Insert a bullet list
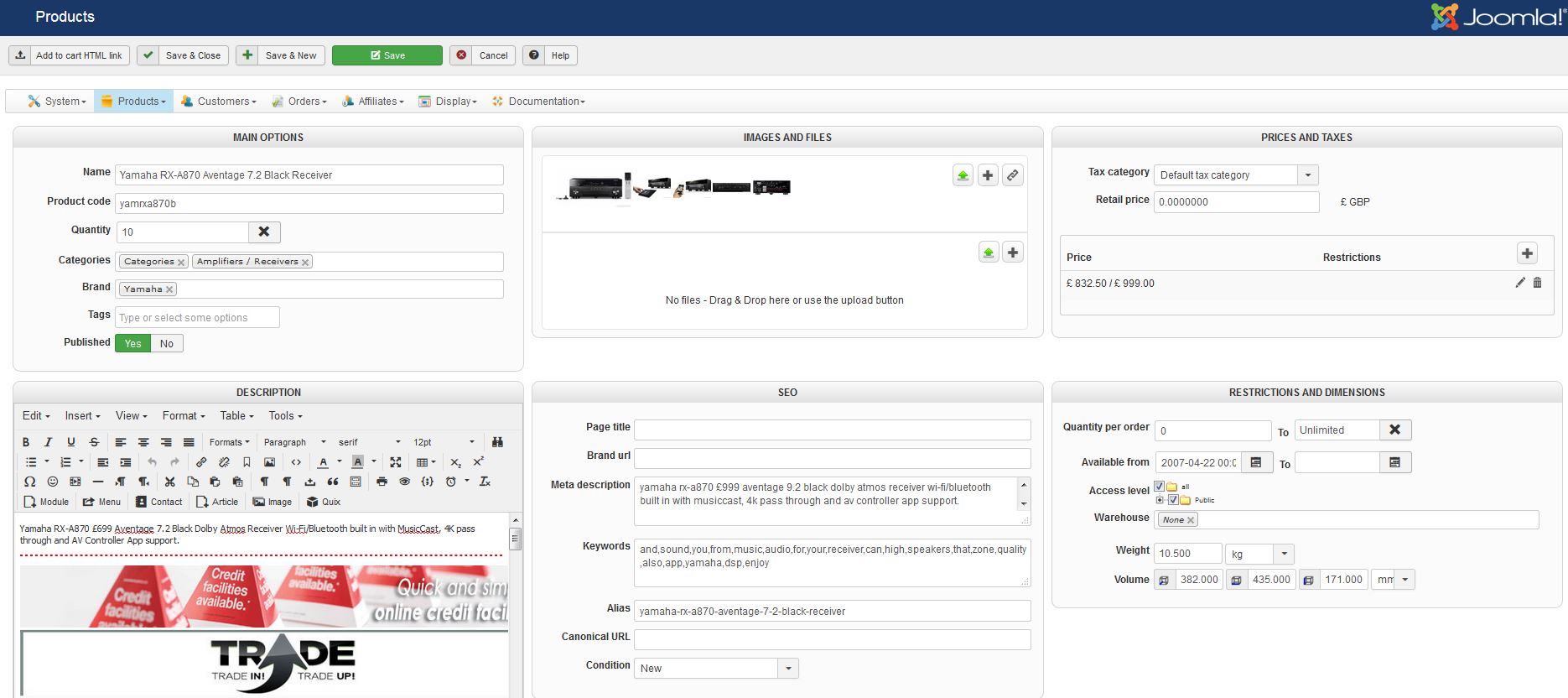 tap(31, 462)
